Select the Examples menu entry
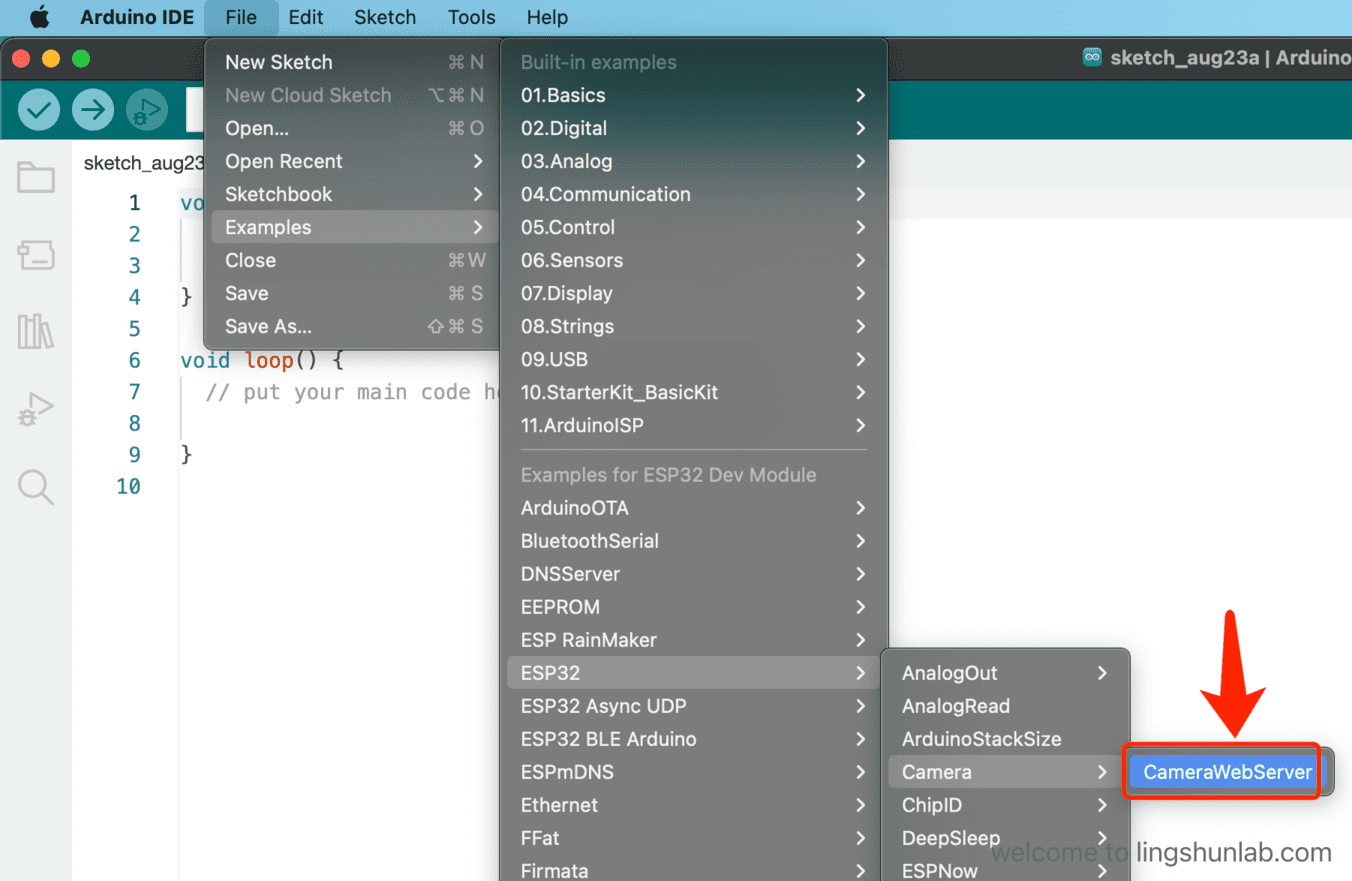This screenshot has width=1352, height=881. [x=354, y=227]
